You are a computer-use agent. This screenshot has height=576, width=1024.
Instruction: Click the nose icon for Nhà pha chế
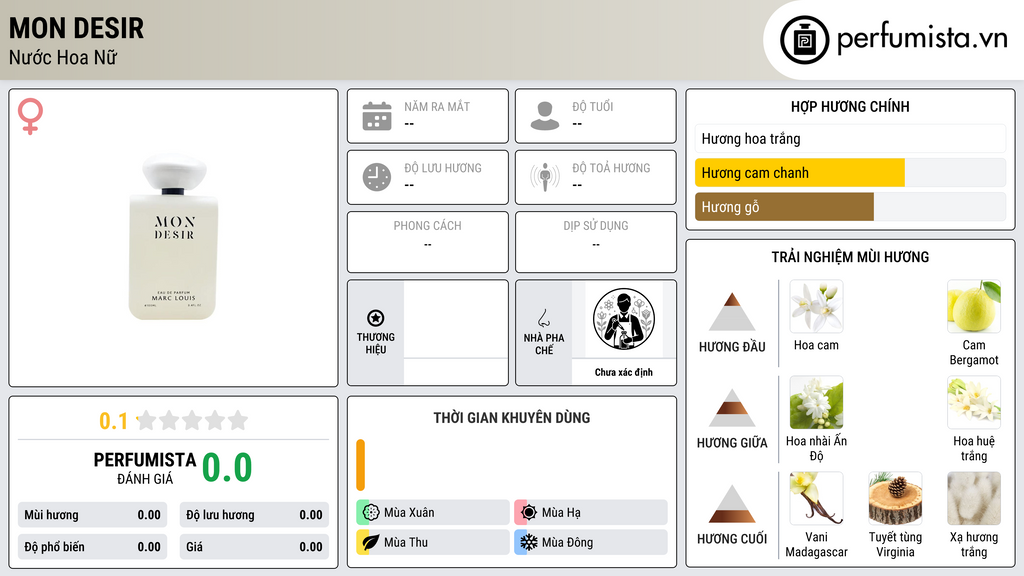click(543, 318)
